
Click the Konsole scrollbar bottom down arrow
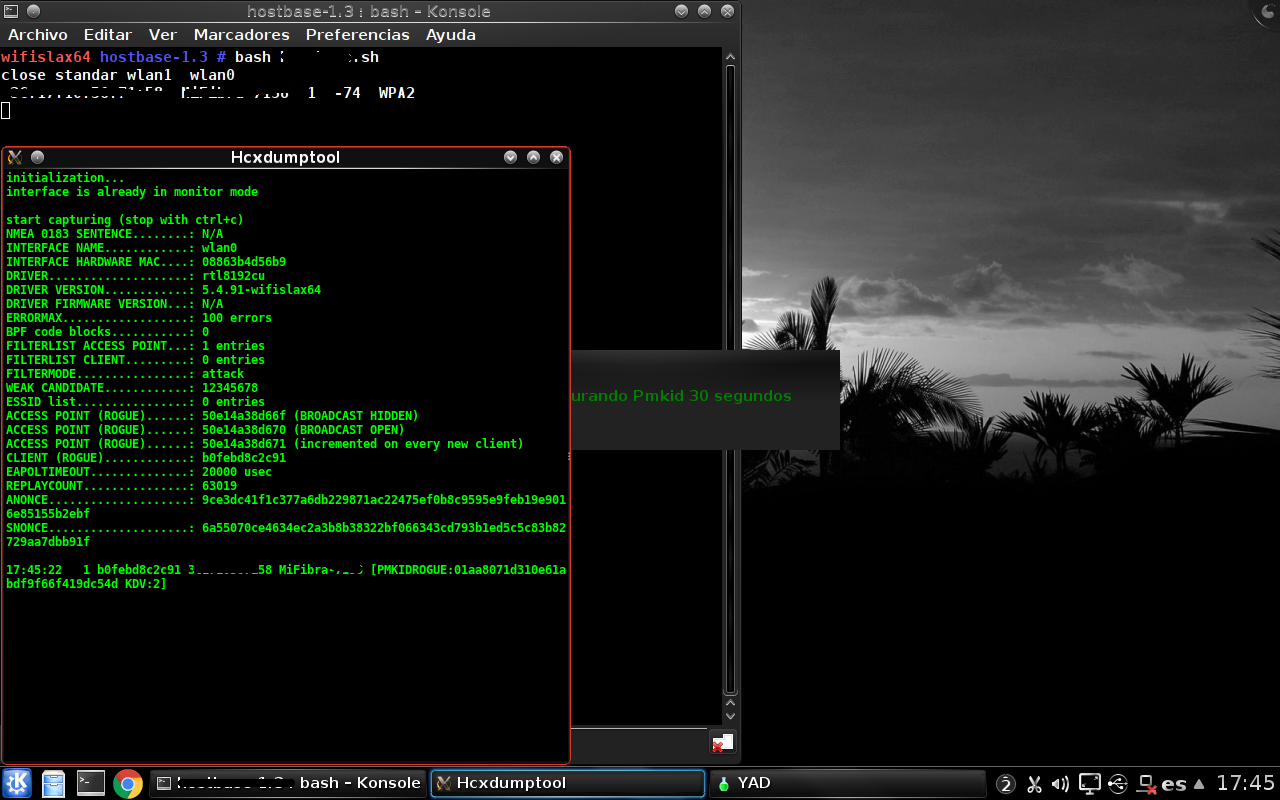pyautogui.click(x=730, y=716)
